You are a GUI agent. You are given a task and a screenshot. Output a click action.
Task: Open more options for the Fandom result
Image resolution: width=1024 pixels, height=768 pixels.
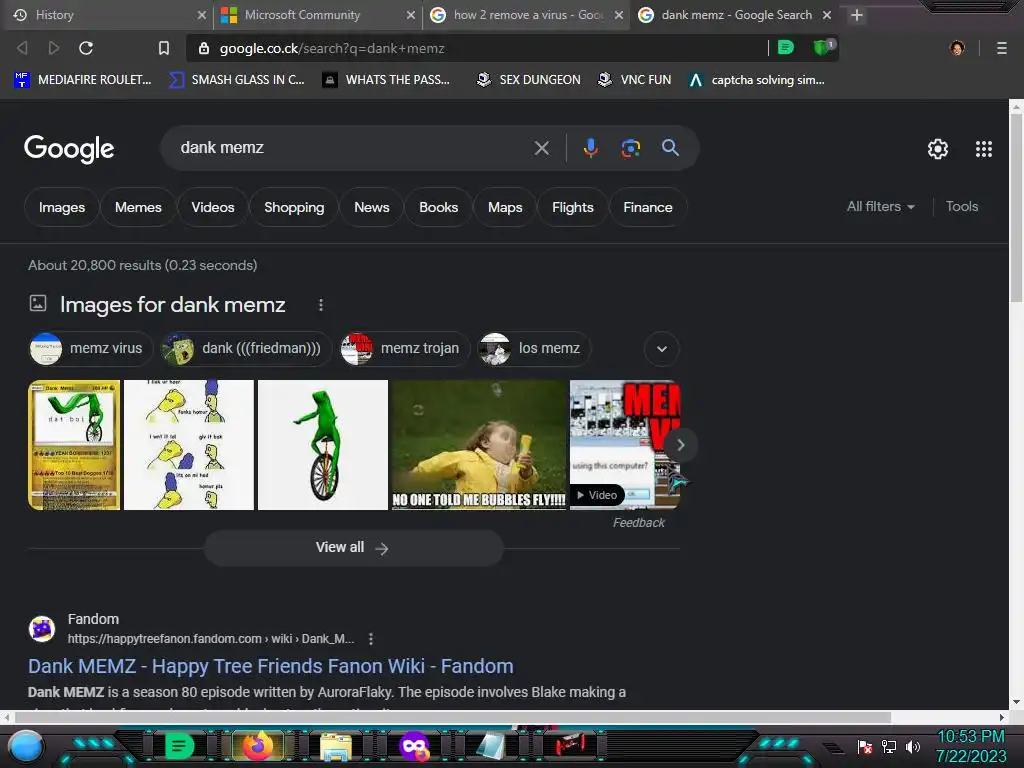click(371, 639)
